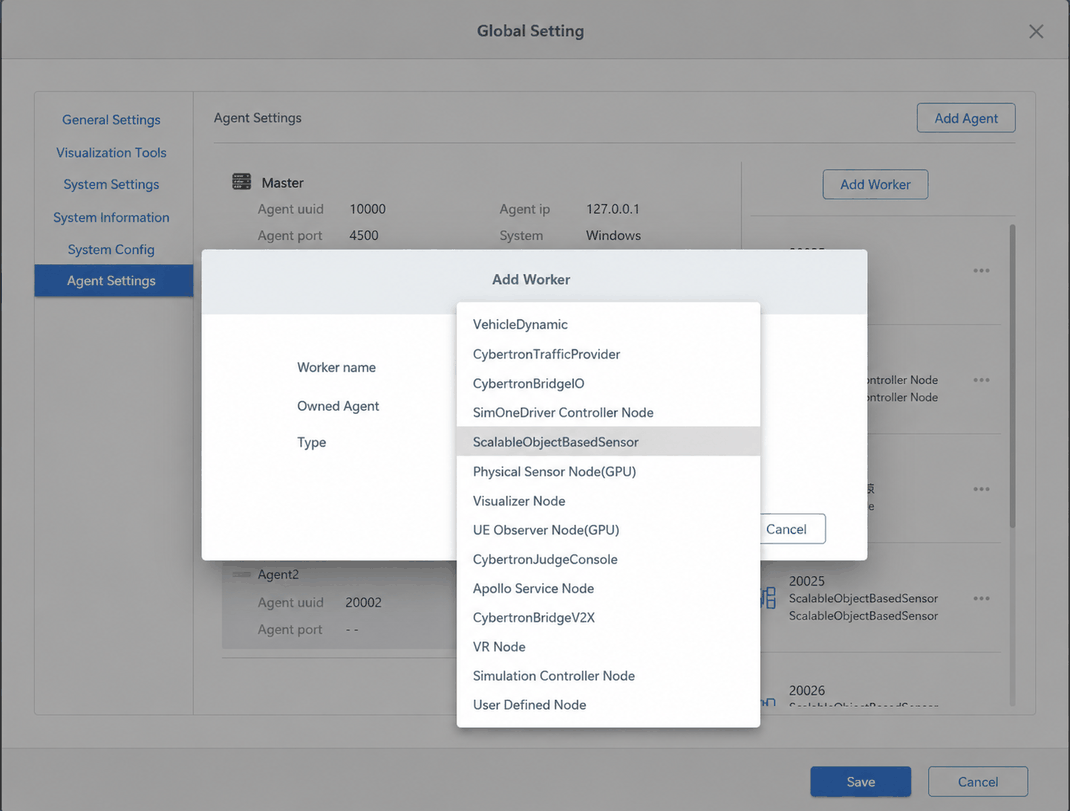The height and width of the screenshot is (811, 1070).
Task: Select CybertronJudgeConsole option
Action: click(x=608, y=559)
